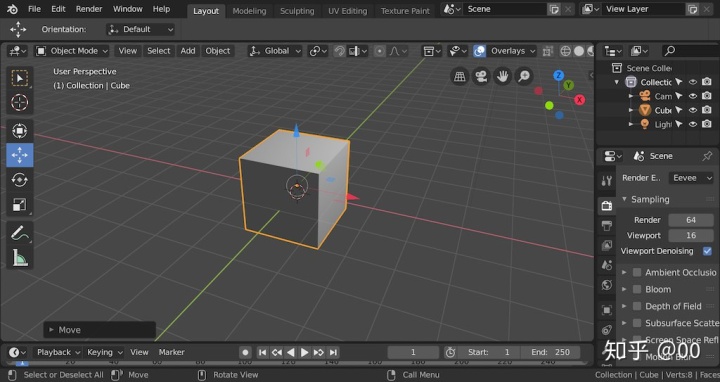Enable Depth of Field checkbox
This screenshot has width=720, height=382.
[637, 306]
